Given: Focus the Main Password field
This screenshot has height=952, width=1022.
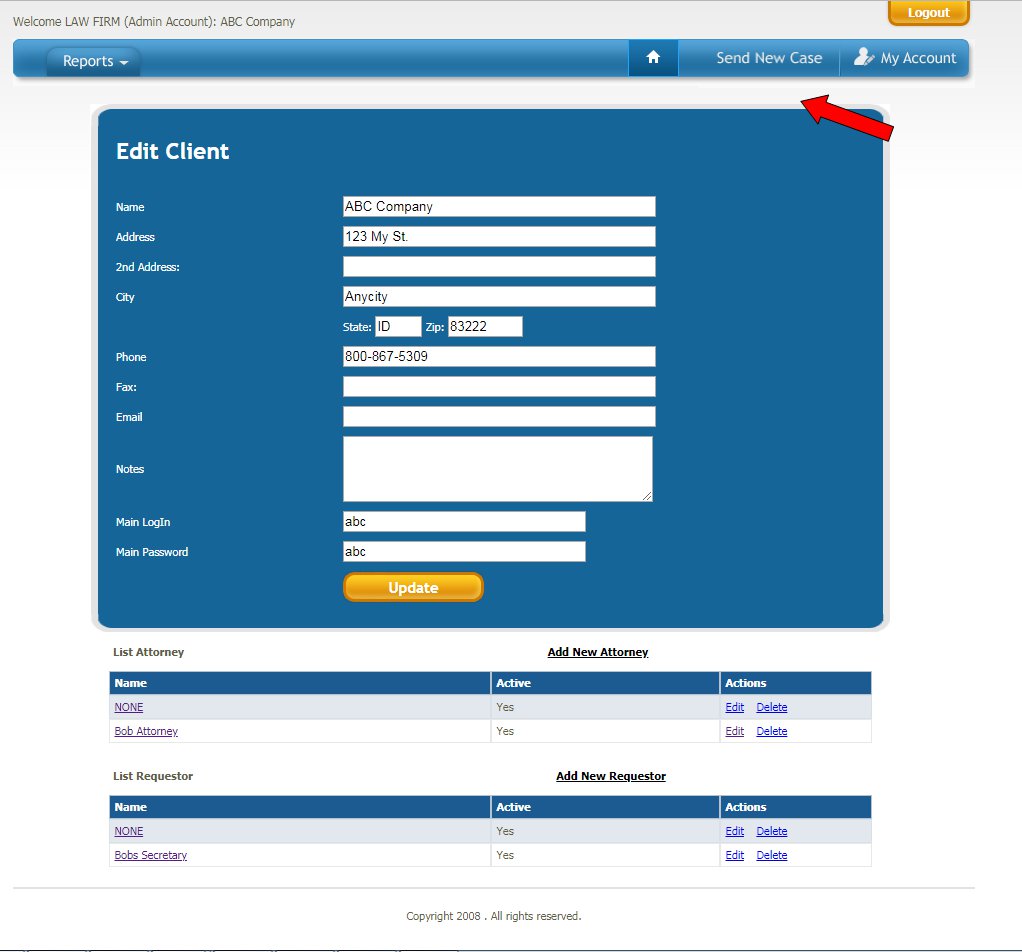Looking at the screenshot, I should tap(465, 551).
